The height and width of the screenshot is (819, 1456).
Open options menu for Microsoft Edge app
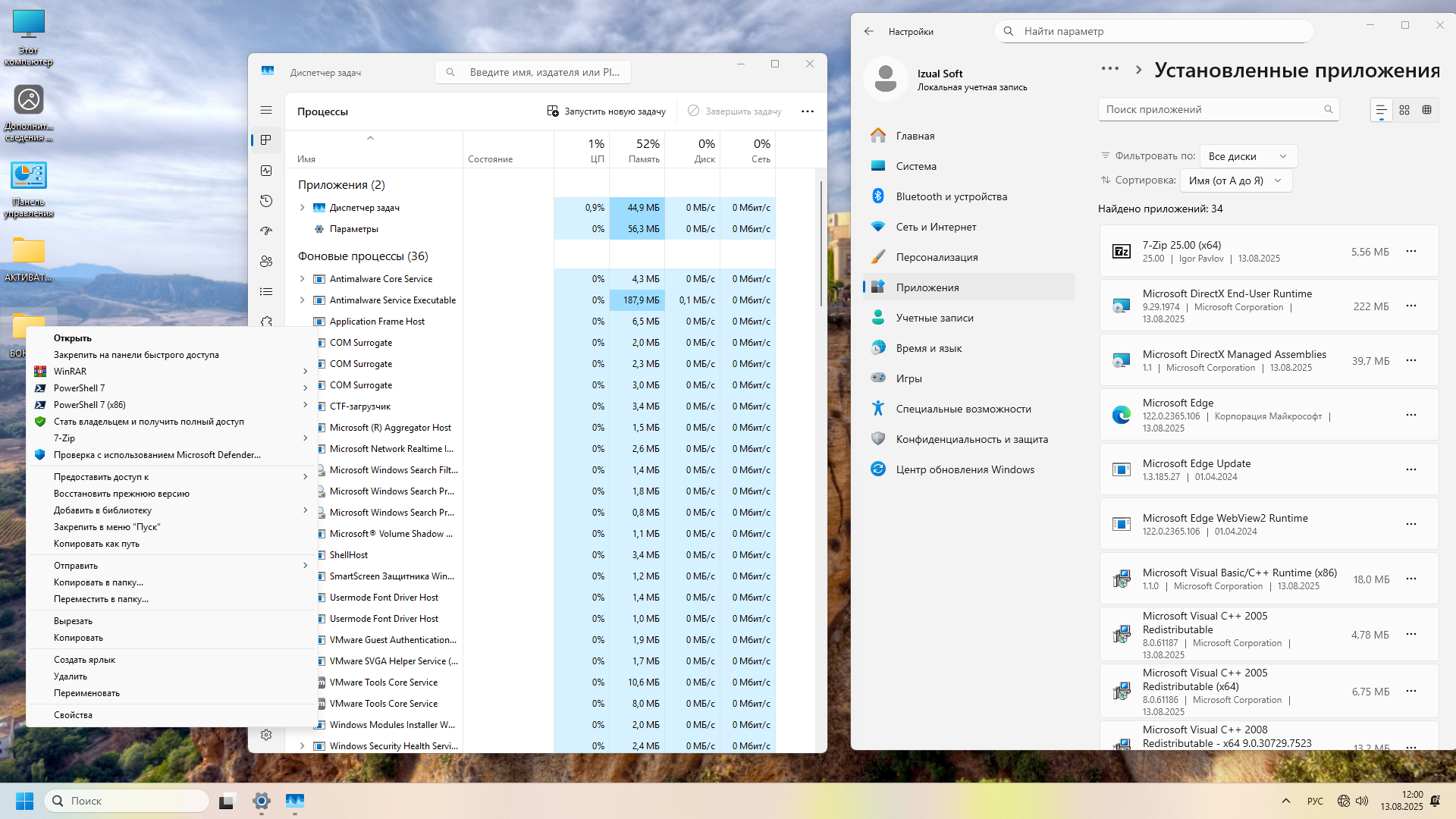click(1411, 415)
